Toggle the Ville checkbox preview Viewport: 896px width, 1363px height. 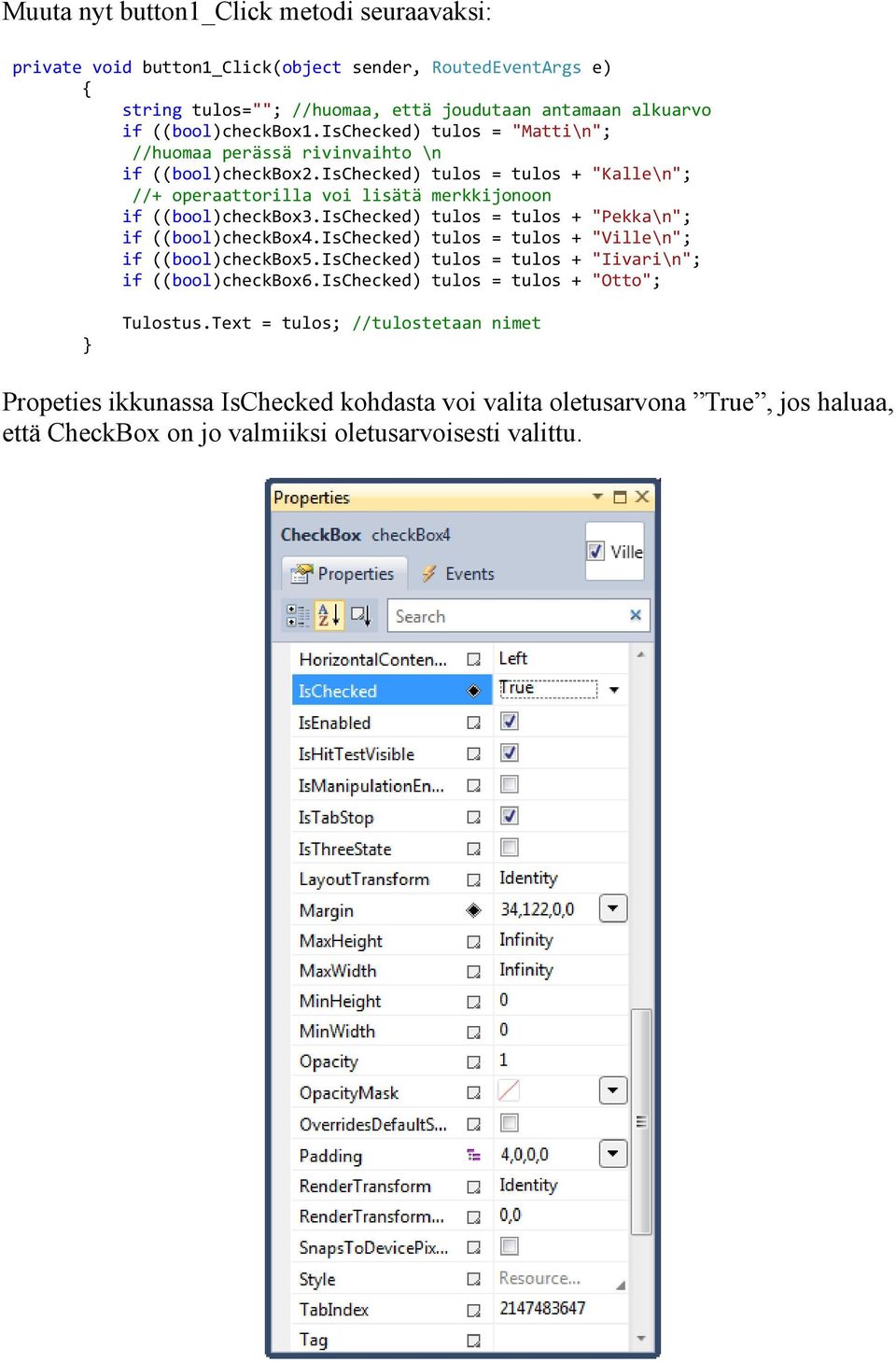pyautogui.click(x=595, y=551)
